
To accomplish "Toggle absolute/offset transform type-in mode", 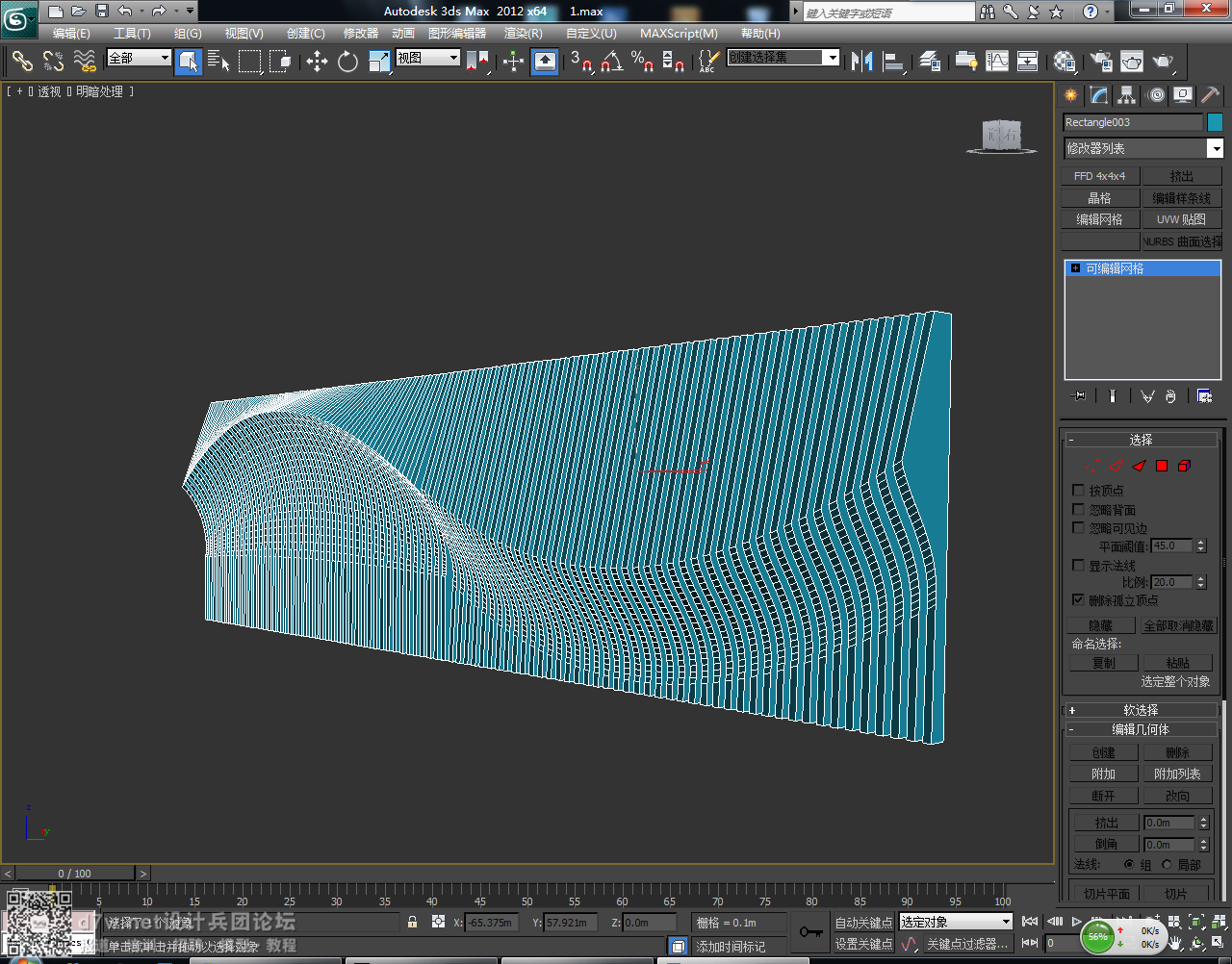I will 438,922.
